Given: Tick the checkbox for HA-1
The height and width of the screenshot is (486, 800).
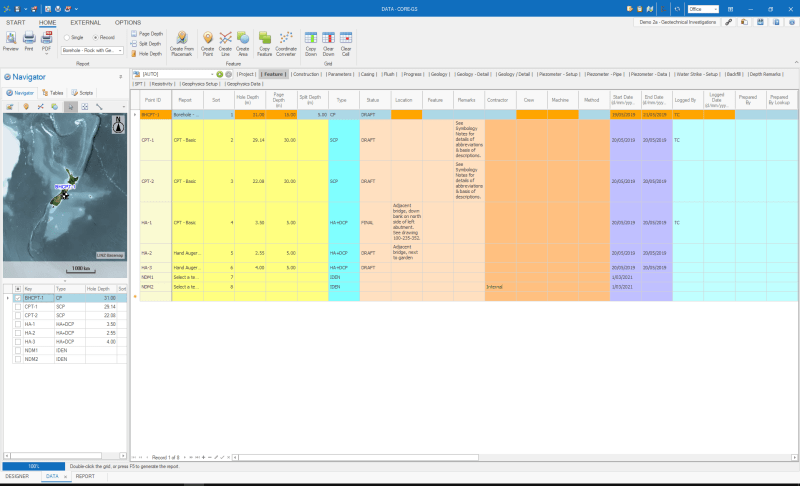Looking at the screenshot, I should point(18,324).
